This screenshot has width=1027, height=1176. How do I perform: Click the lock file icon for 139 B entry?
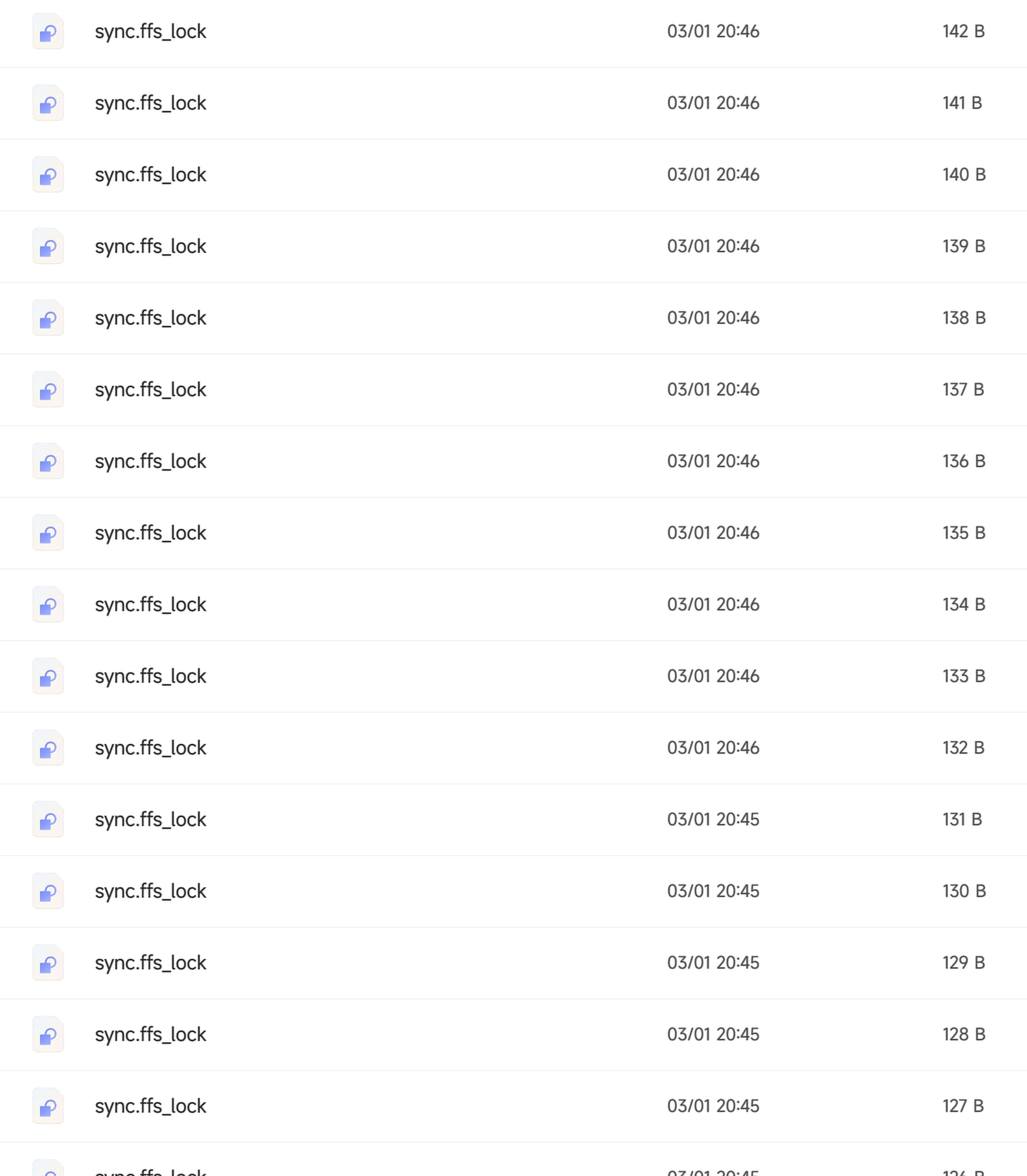(48, 247)
